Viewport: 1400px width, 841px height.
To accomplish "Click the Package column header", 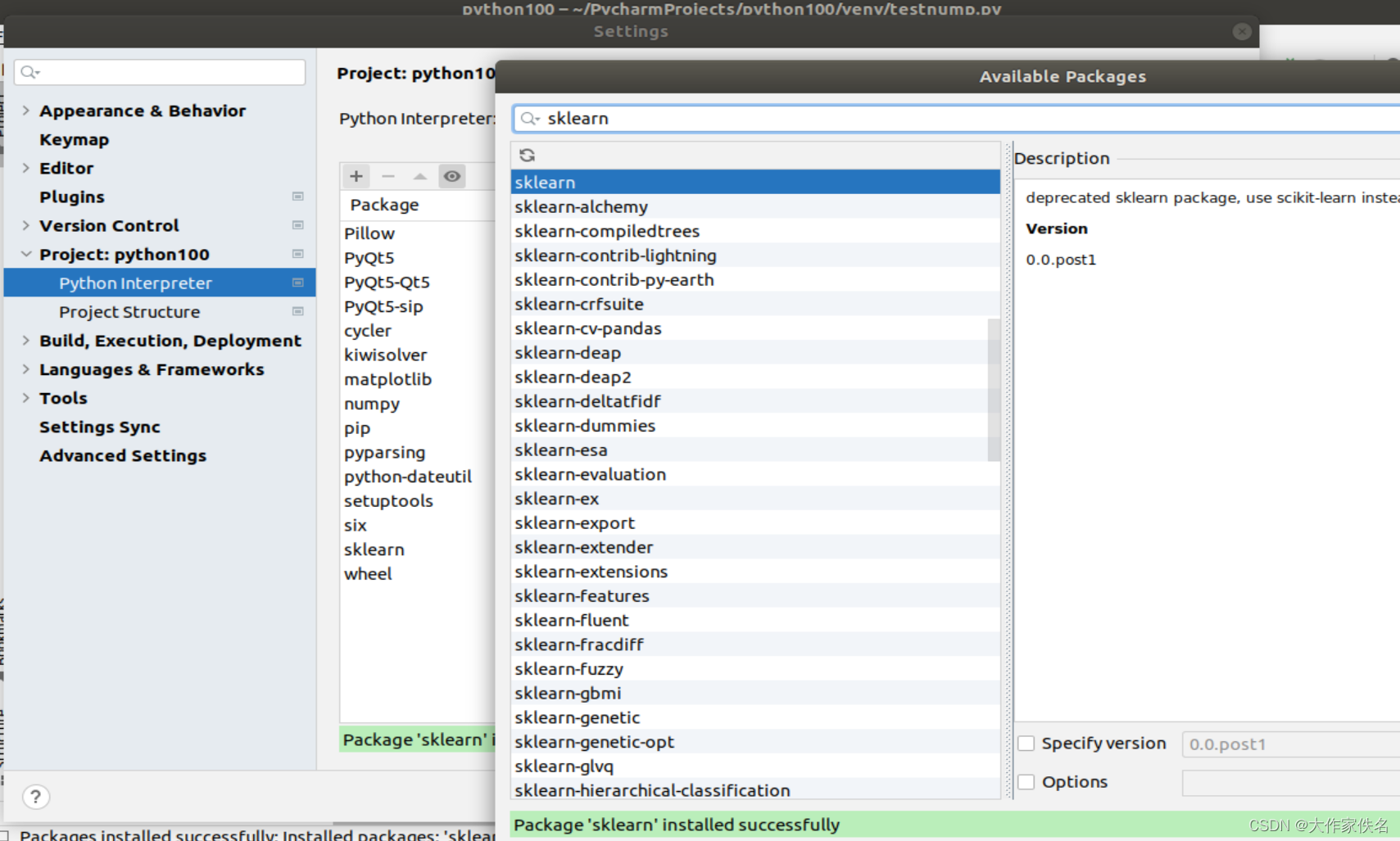I will pos(418,205).
